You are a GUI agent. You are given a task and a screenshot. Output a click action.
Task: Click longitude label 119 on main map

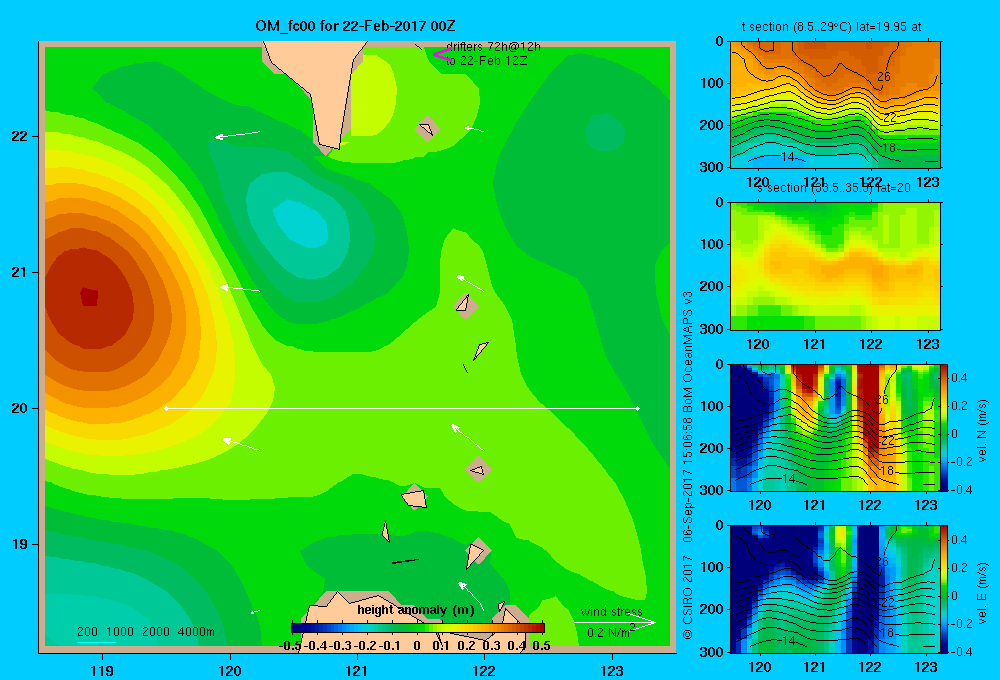coord(102,670)
